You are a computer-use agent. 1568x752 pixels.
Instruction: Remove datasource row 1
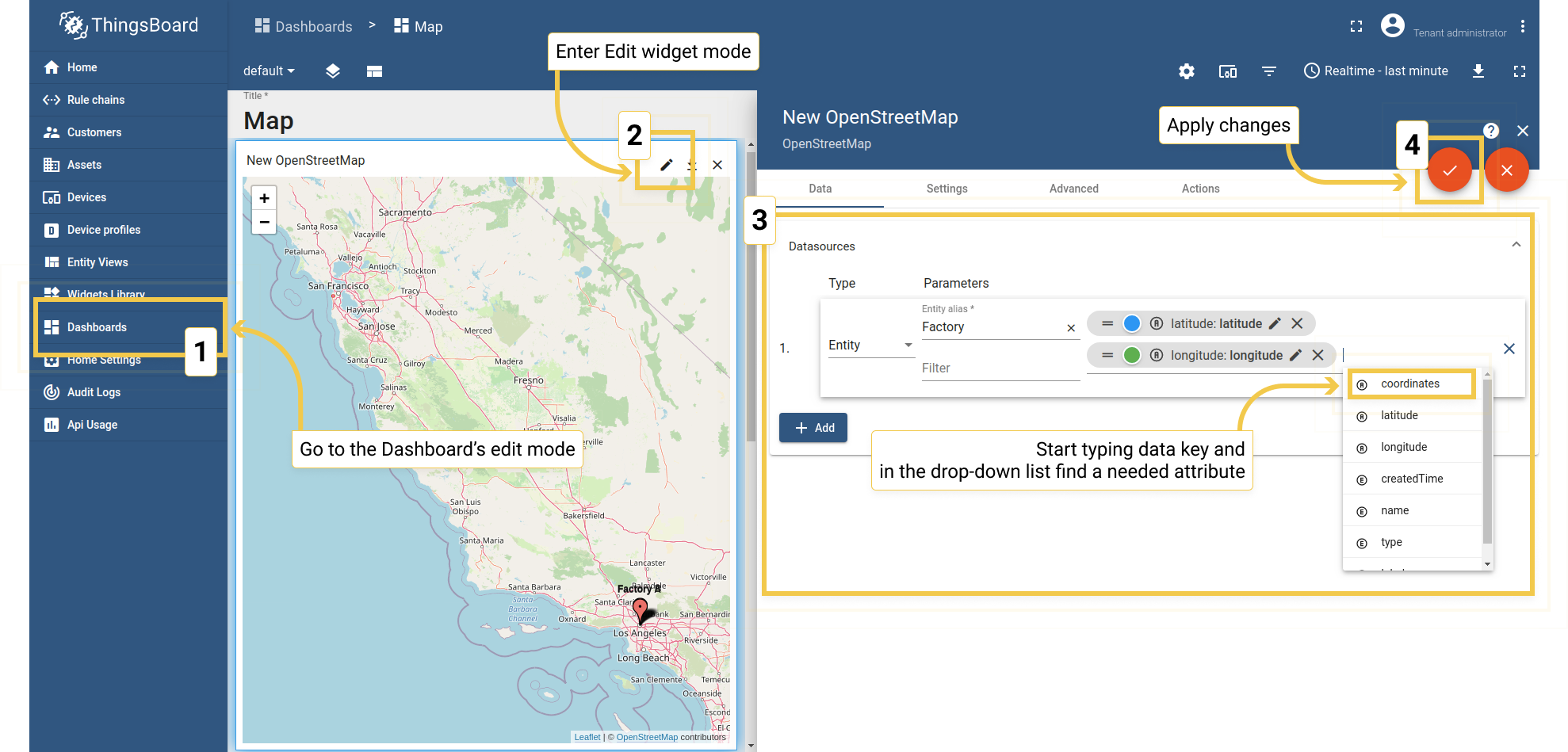click(1509, 349)
